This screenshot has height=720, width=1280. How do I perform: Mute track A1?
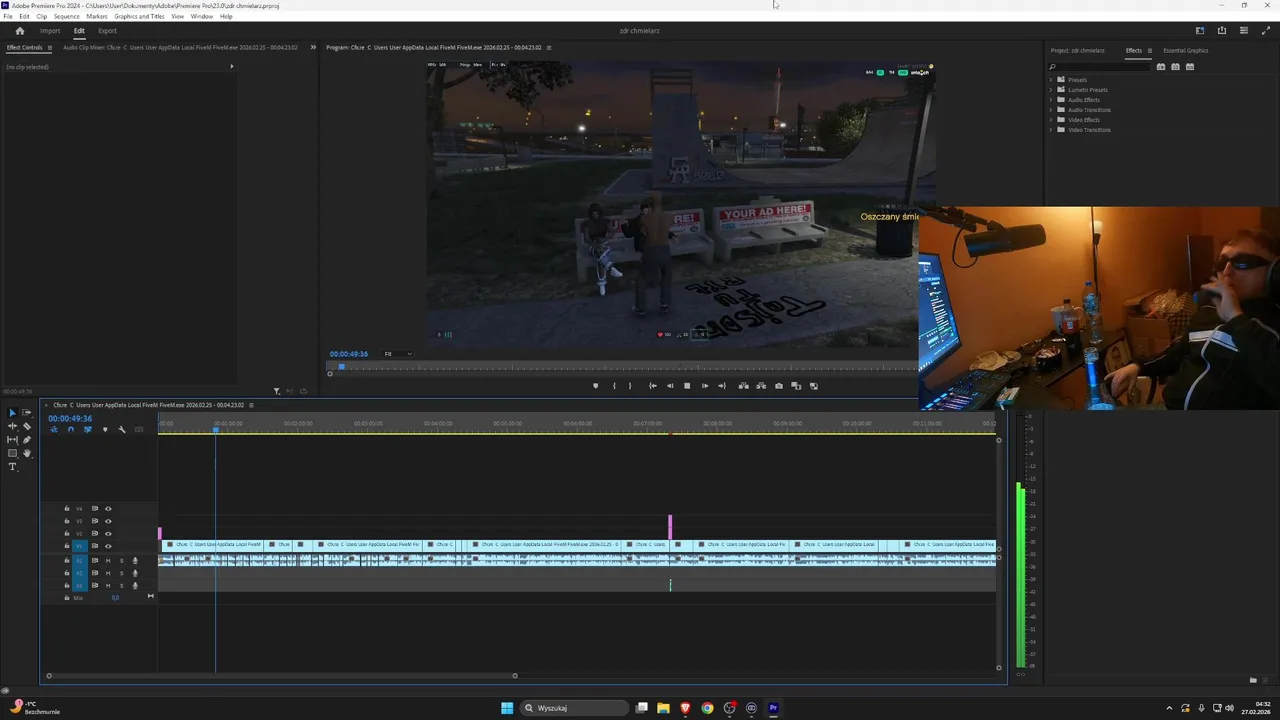[x=108, y=561]
